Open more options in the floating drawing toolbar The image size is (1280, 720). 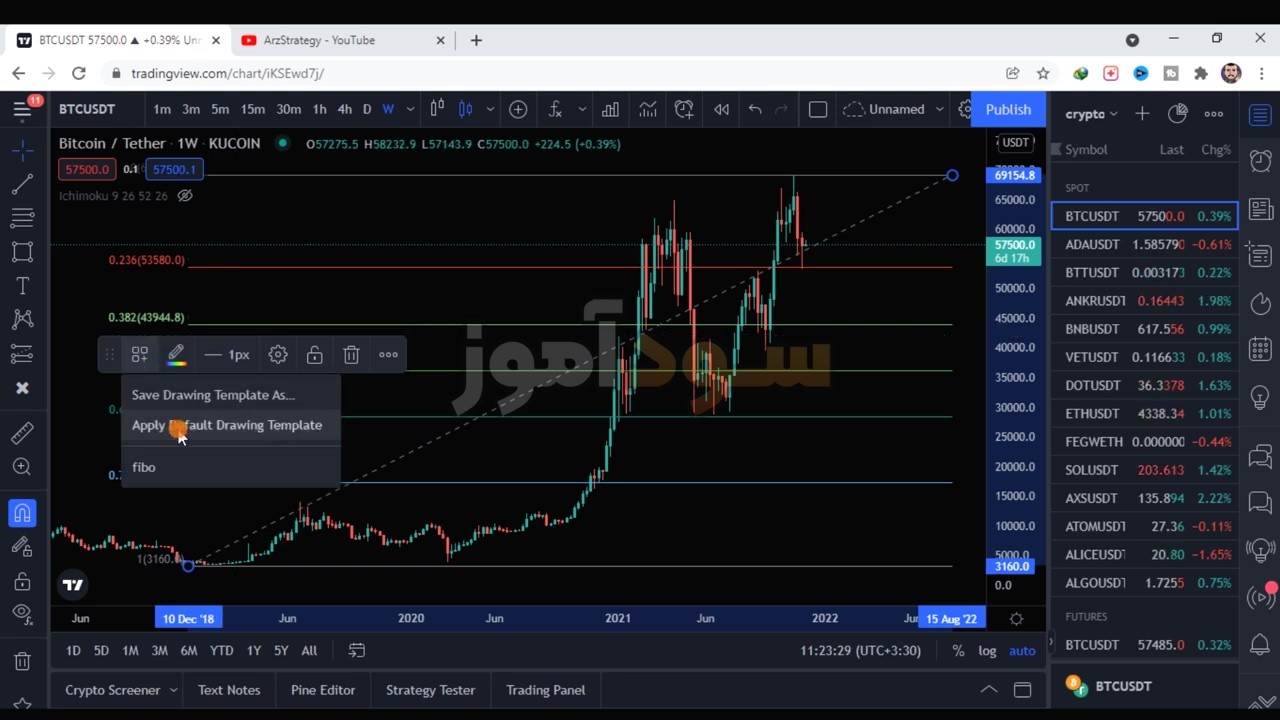pyautogui.click(x=388, y=354)
